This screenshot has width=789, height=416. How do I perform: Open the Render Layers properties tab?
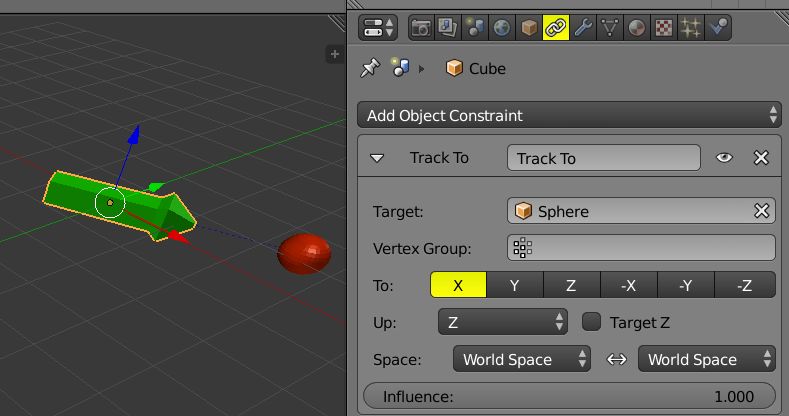pyautogui.click(x=447, y=28)
